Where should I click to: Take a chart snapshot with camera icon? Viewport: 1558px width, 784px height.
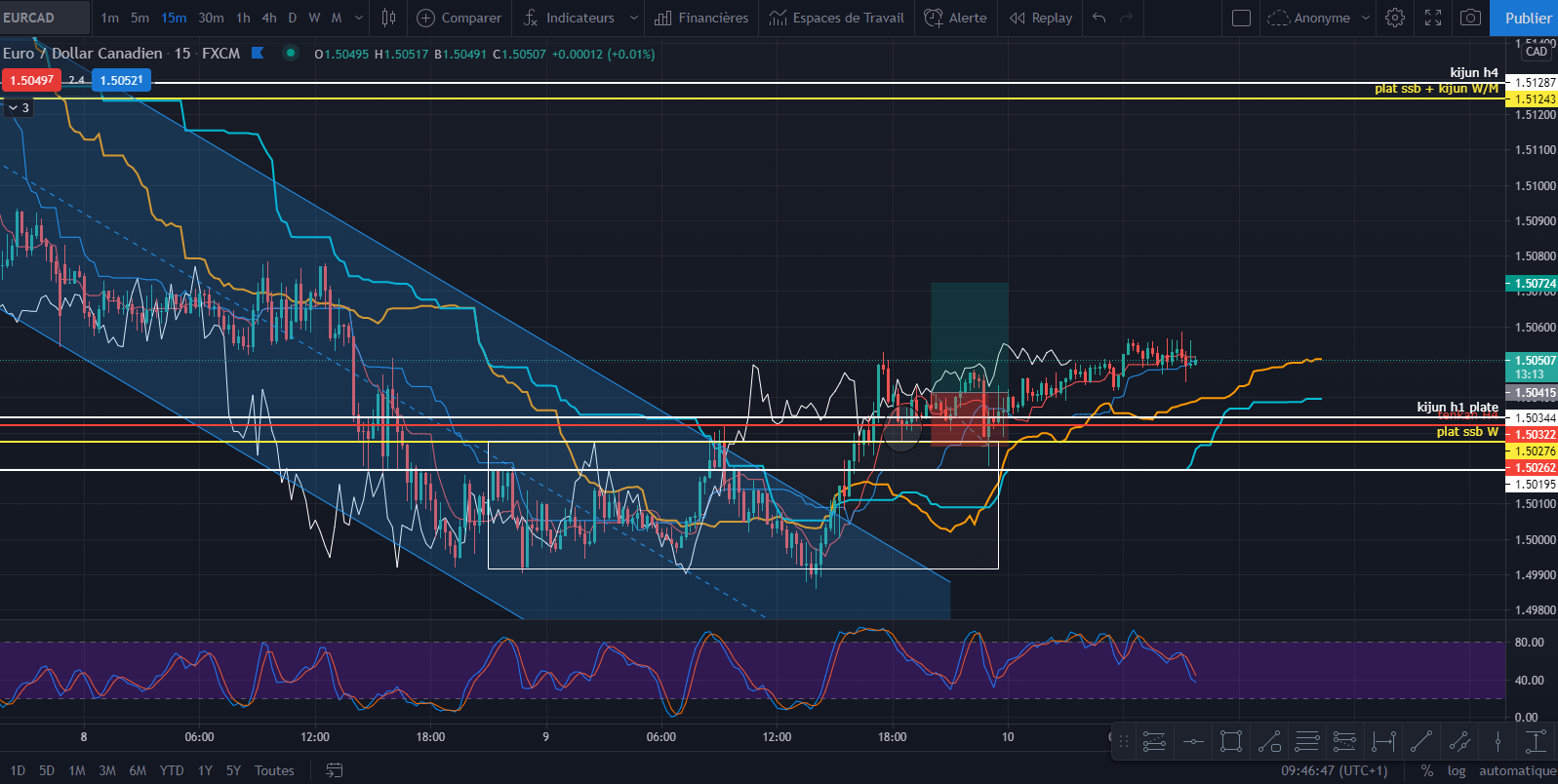(1470, 18)
